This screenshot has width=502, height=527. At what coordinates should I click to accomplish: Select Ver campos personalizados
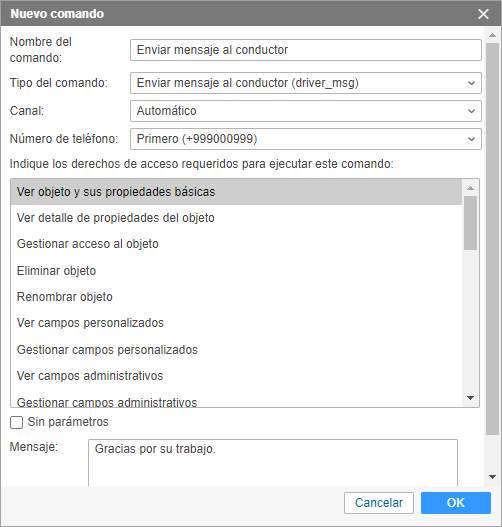236,323
